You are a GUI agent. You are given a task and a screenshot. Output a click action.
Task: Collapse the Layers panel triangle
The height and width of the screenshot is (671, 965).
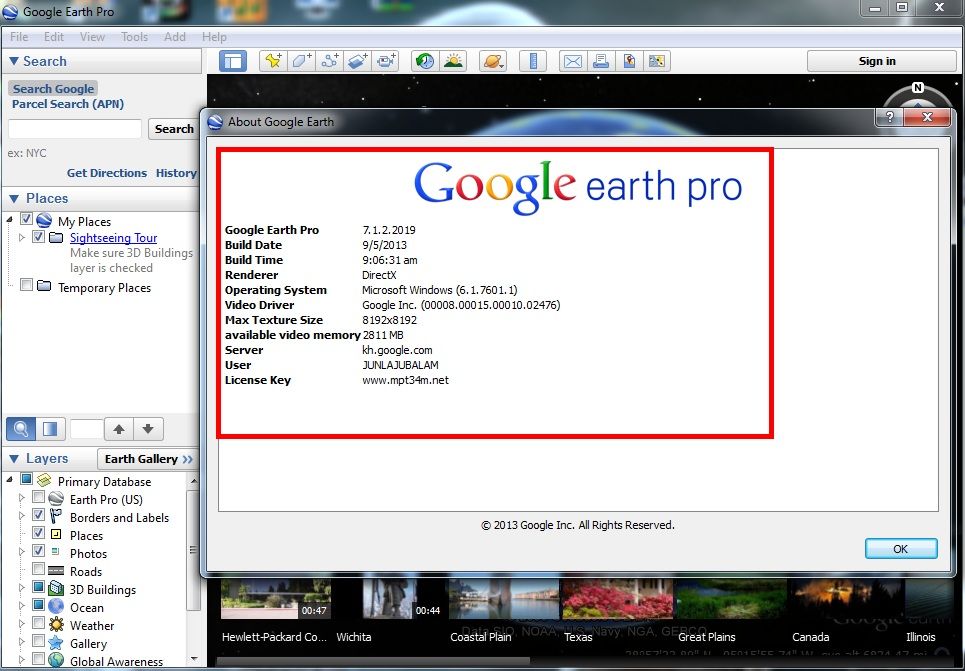coord(14,459)
